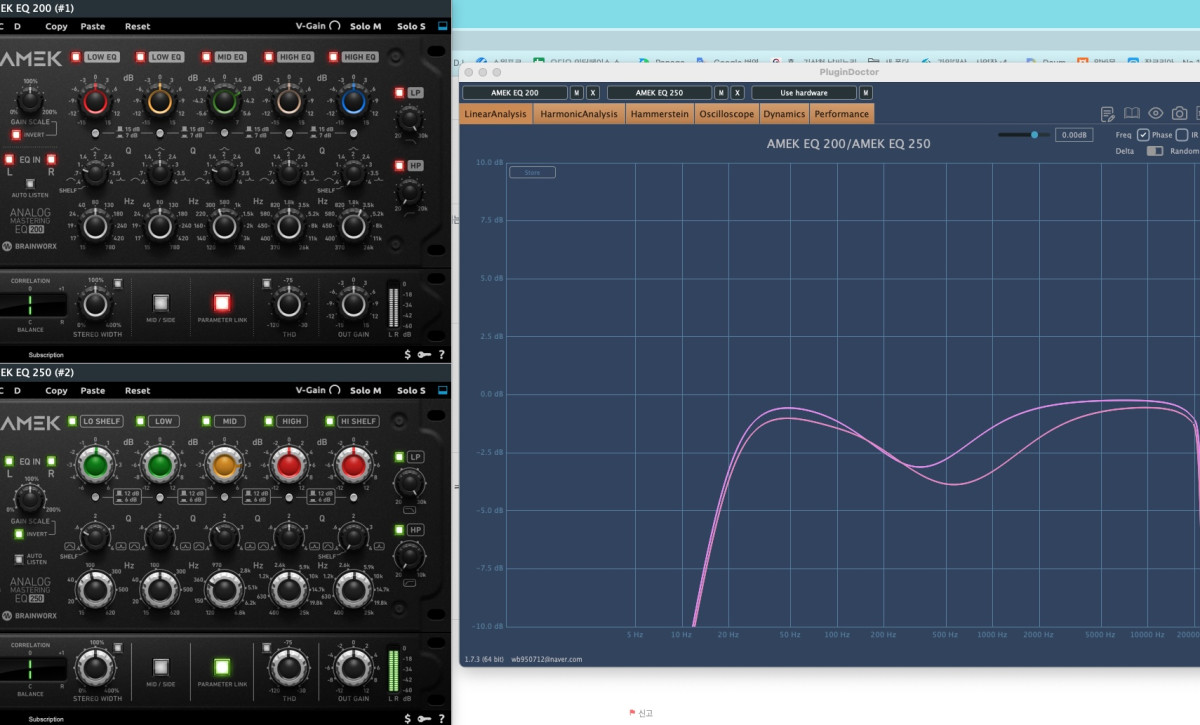The height and width of the screenshot is (725, 1200).
Task: Click the HP filter frequency knob in EQ 200
Action: tap(408, 192)
